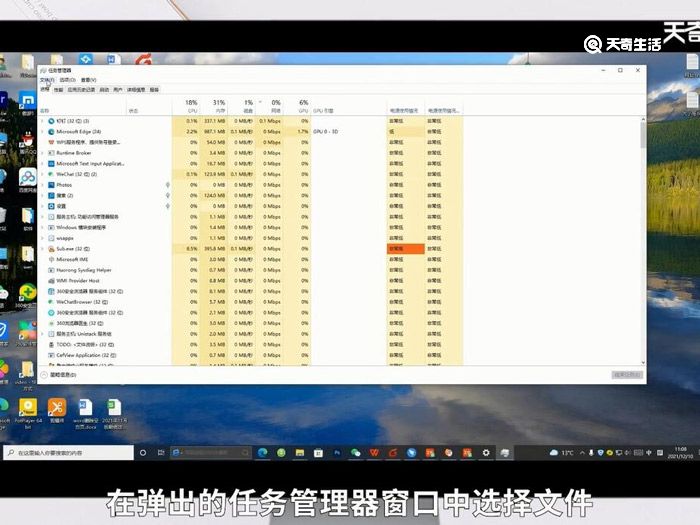Click the 结束任务 button
This screenshot has width=700, height=525.
pyautogui.click(x=627, y=375)
